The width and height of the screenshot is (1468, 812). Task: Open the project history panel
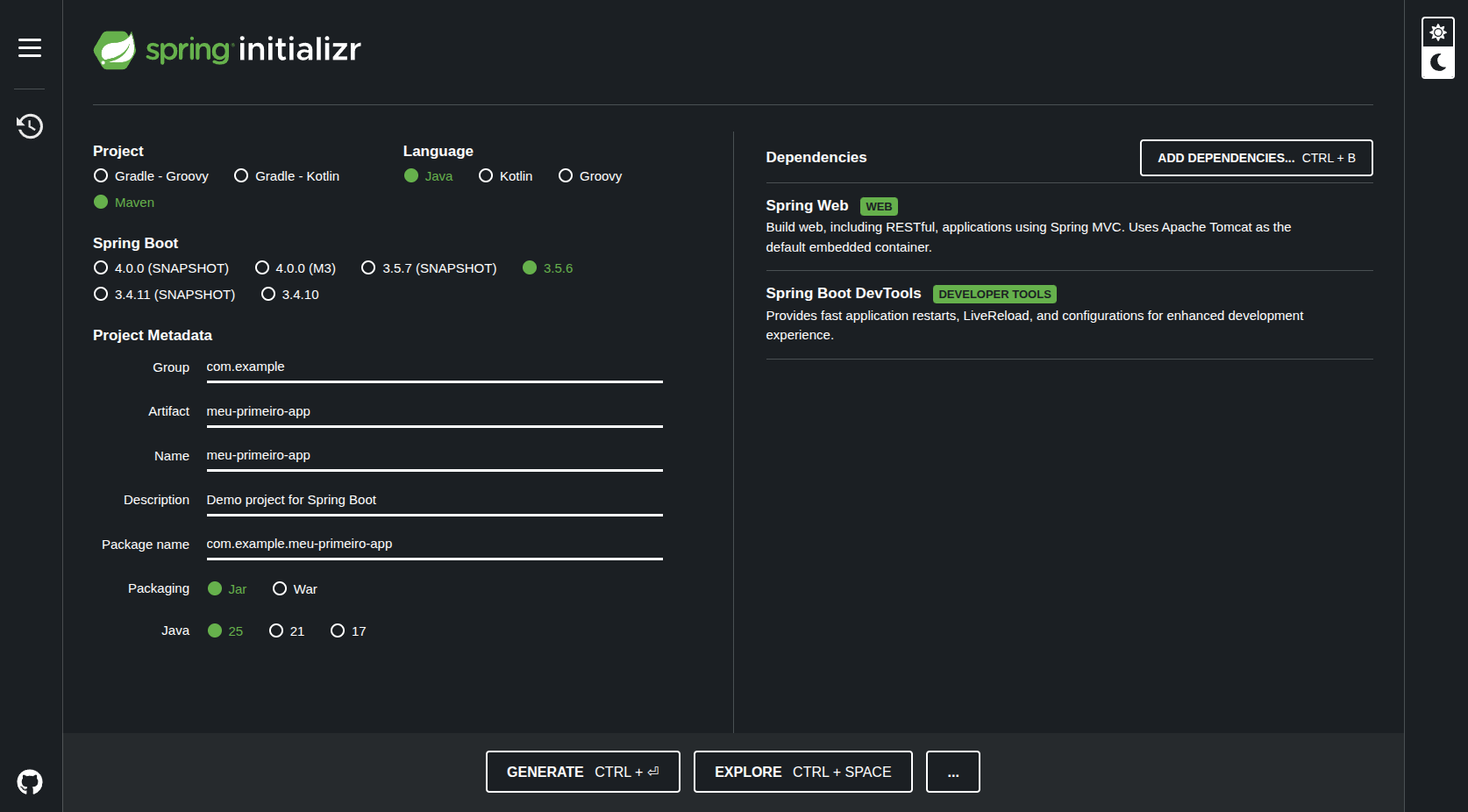29,125
